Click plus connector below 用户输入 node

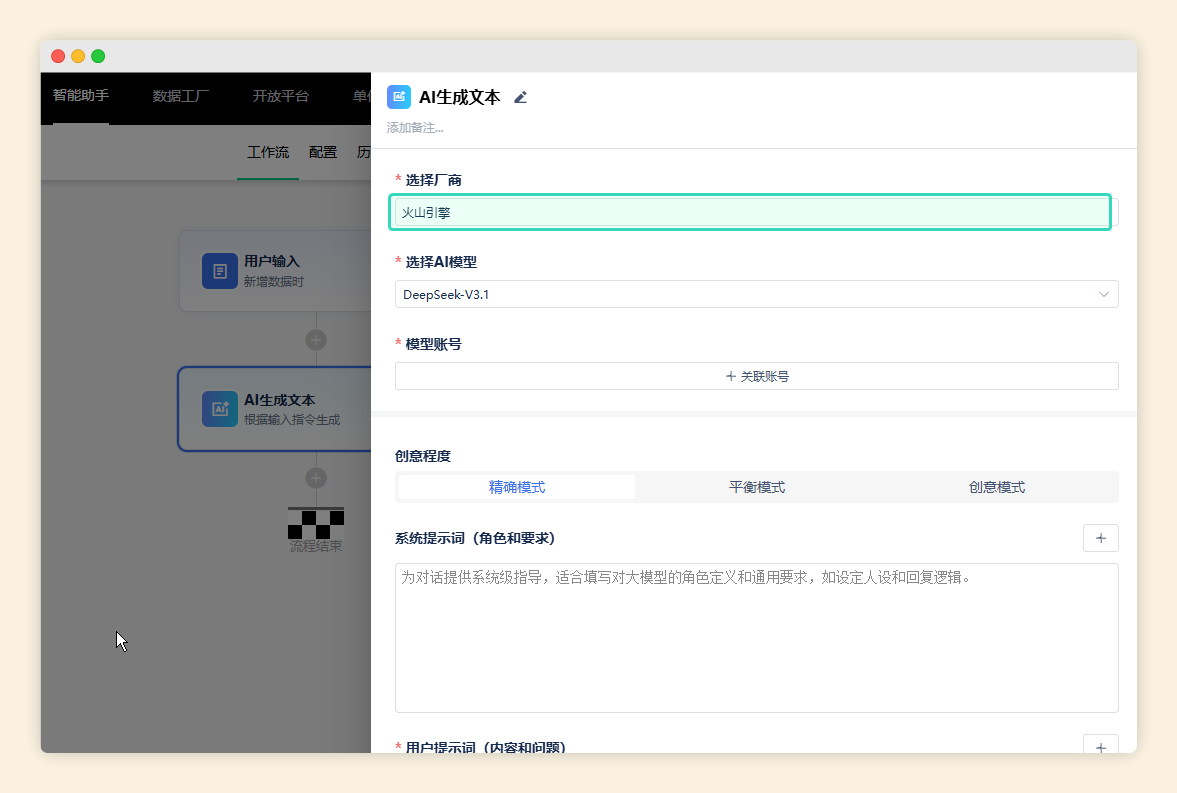click(x=316, y=340)
